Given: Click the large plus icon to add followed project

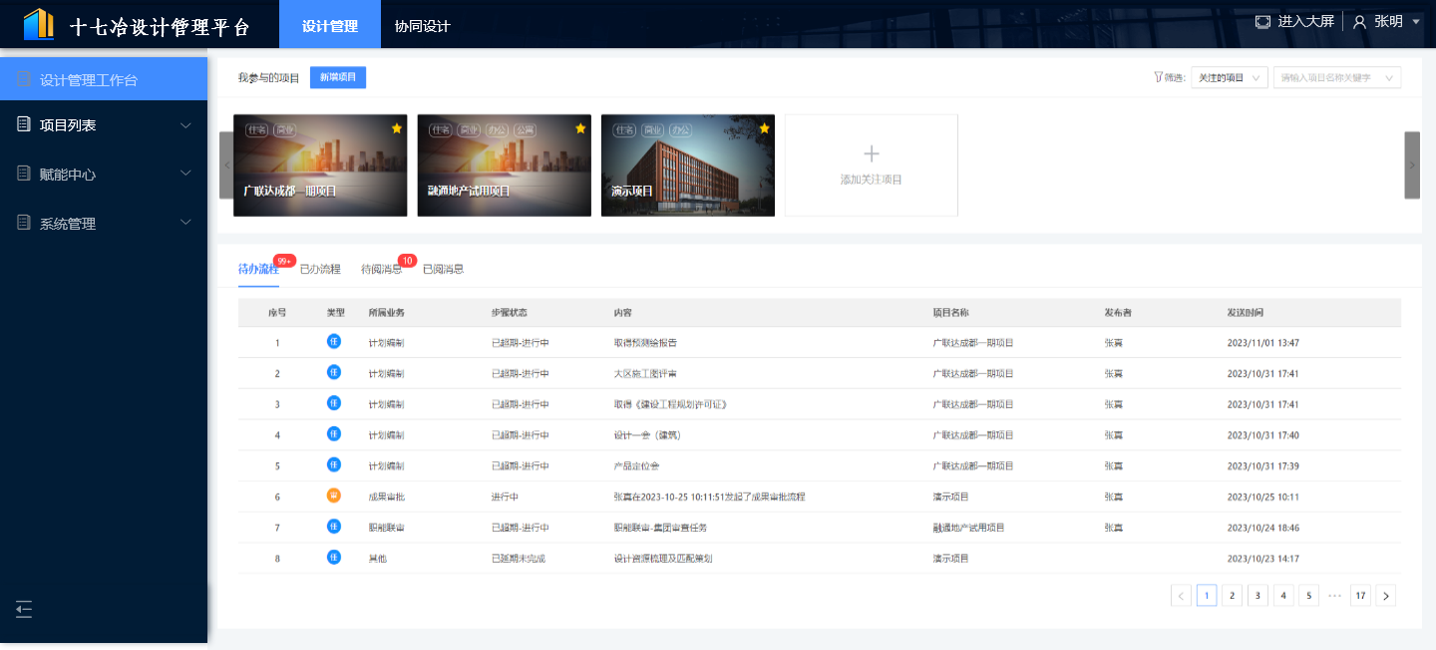Looking at the screenshot, I should [x=871, y=154].
